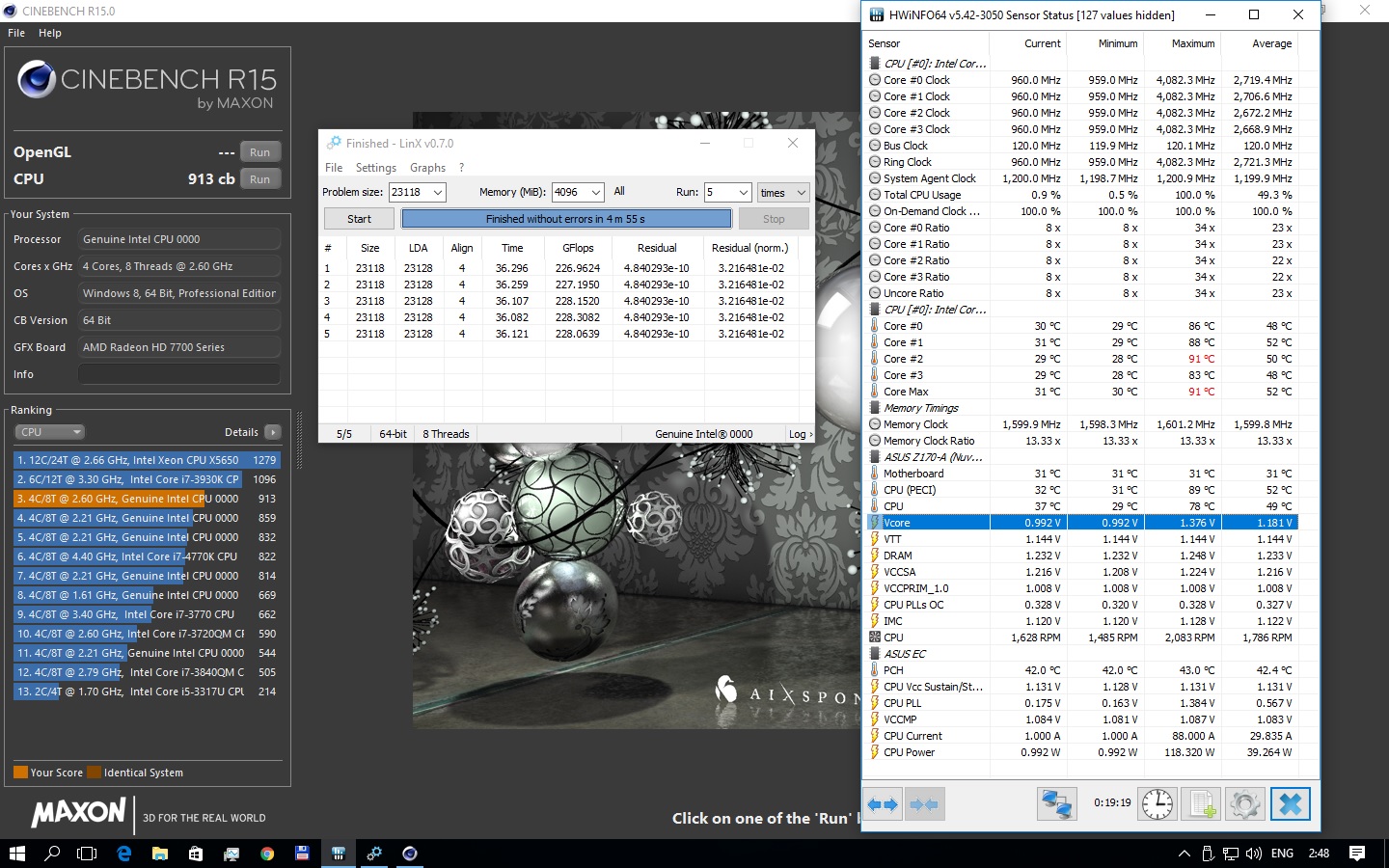Select LinX result row with 227.1950 GFlops

point(566,285)
